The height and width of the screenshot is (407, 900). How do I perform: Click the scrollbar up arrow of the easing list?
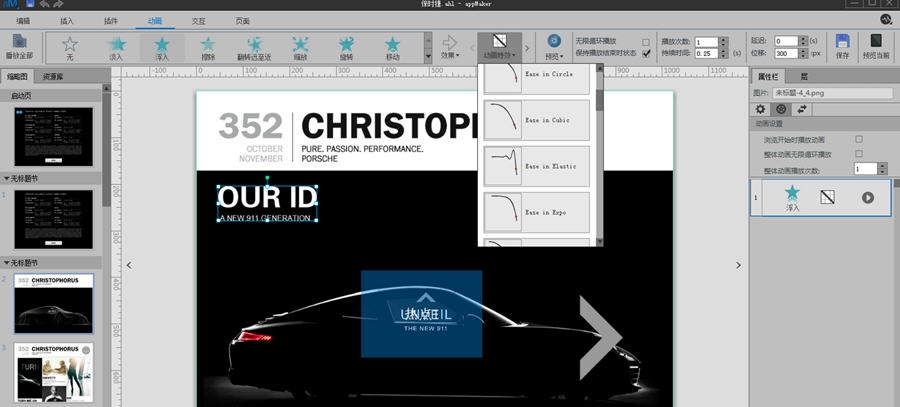tap(600, 68)
